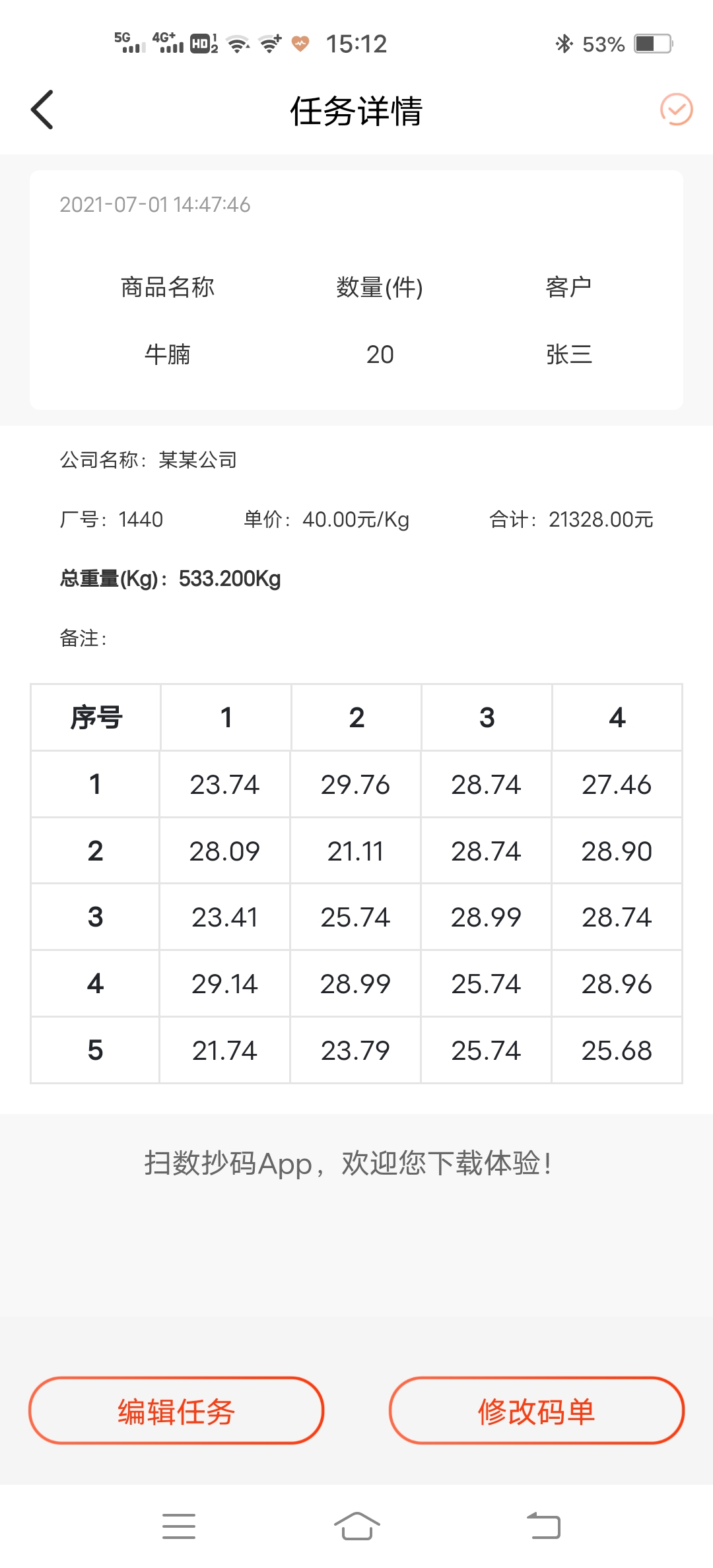
Task: Tap the customer name 张三
Action: (x=570, y=354)
